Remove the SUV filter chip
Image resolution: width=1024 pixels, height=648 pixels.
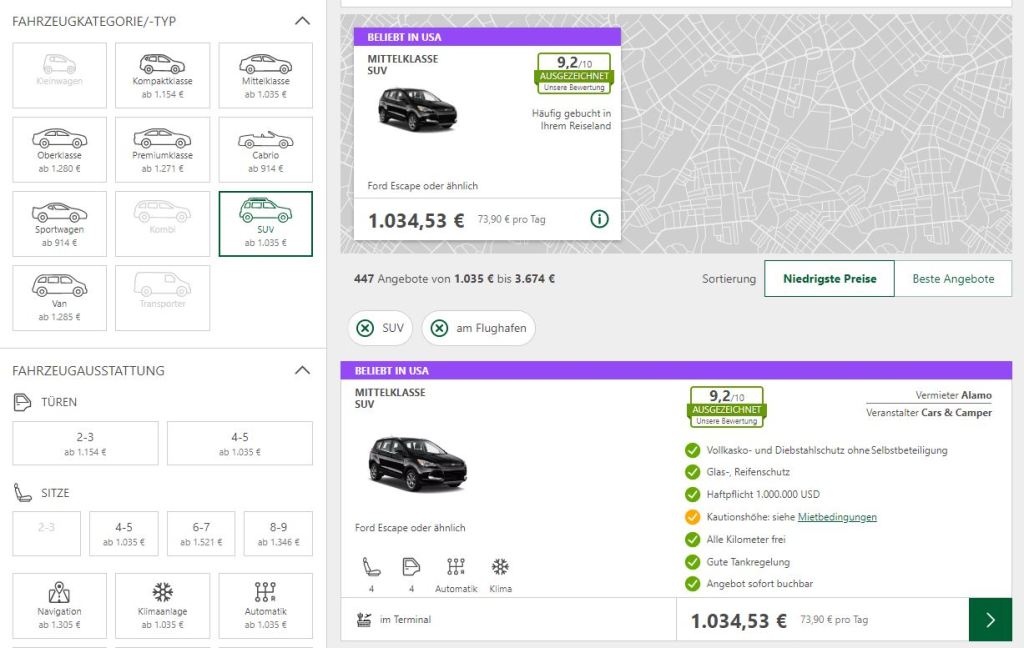point(366,328)
